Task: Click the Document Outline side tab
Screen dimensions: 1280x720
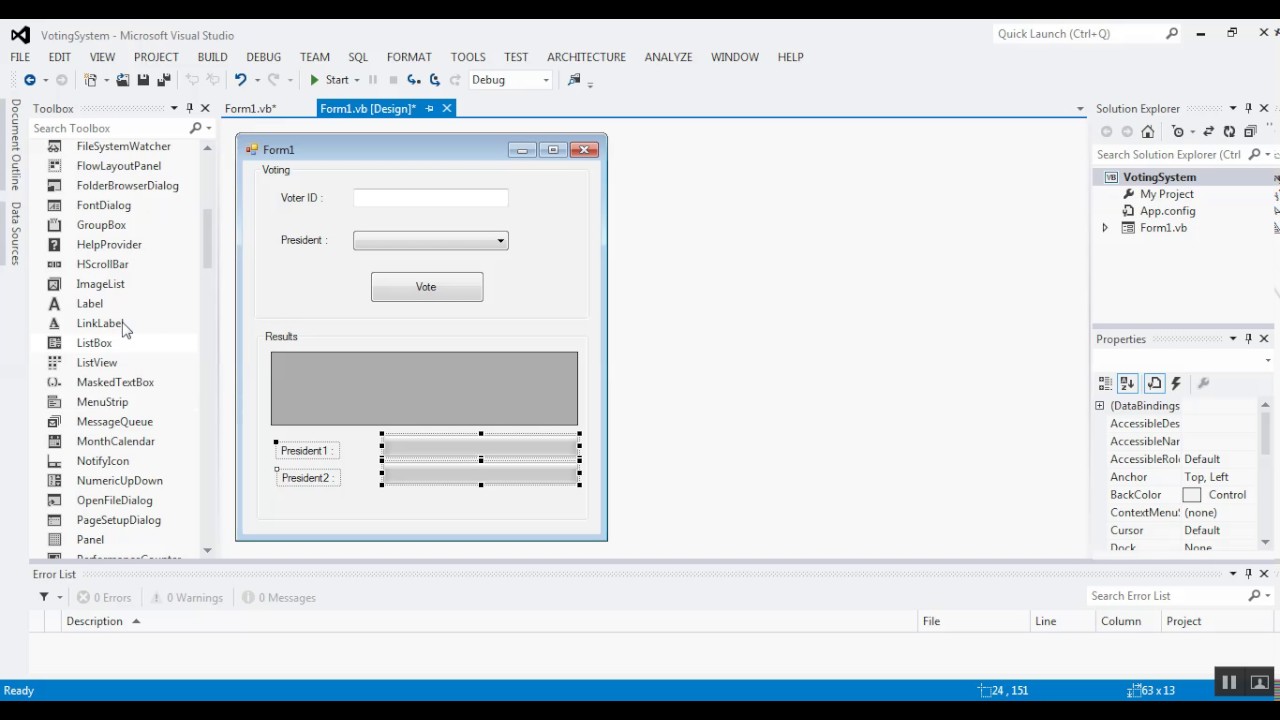Action: (x=15, y=145)
